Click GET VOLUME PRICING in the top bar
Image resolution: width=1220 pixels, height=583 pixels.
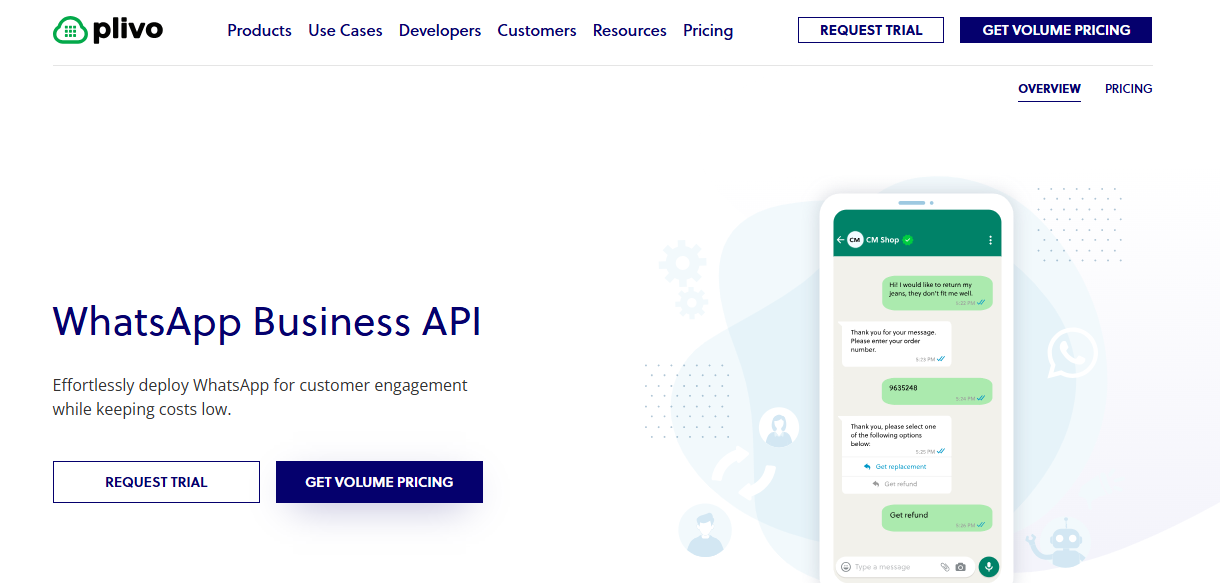coord(1055,30)
